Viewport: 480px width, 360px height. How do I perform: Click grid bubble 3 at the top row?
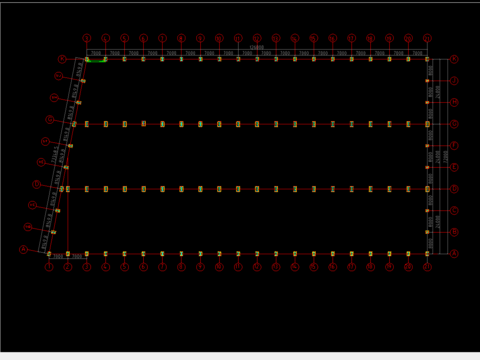point(87,38)
